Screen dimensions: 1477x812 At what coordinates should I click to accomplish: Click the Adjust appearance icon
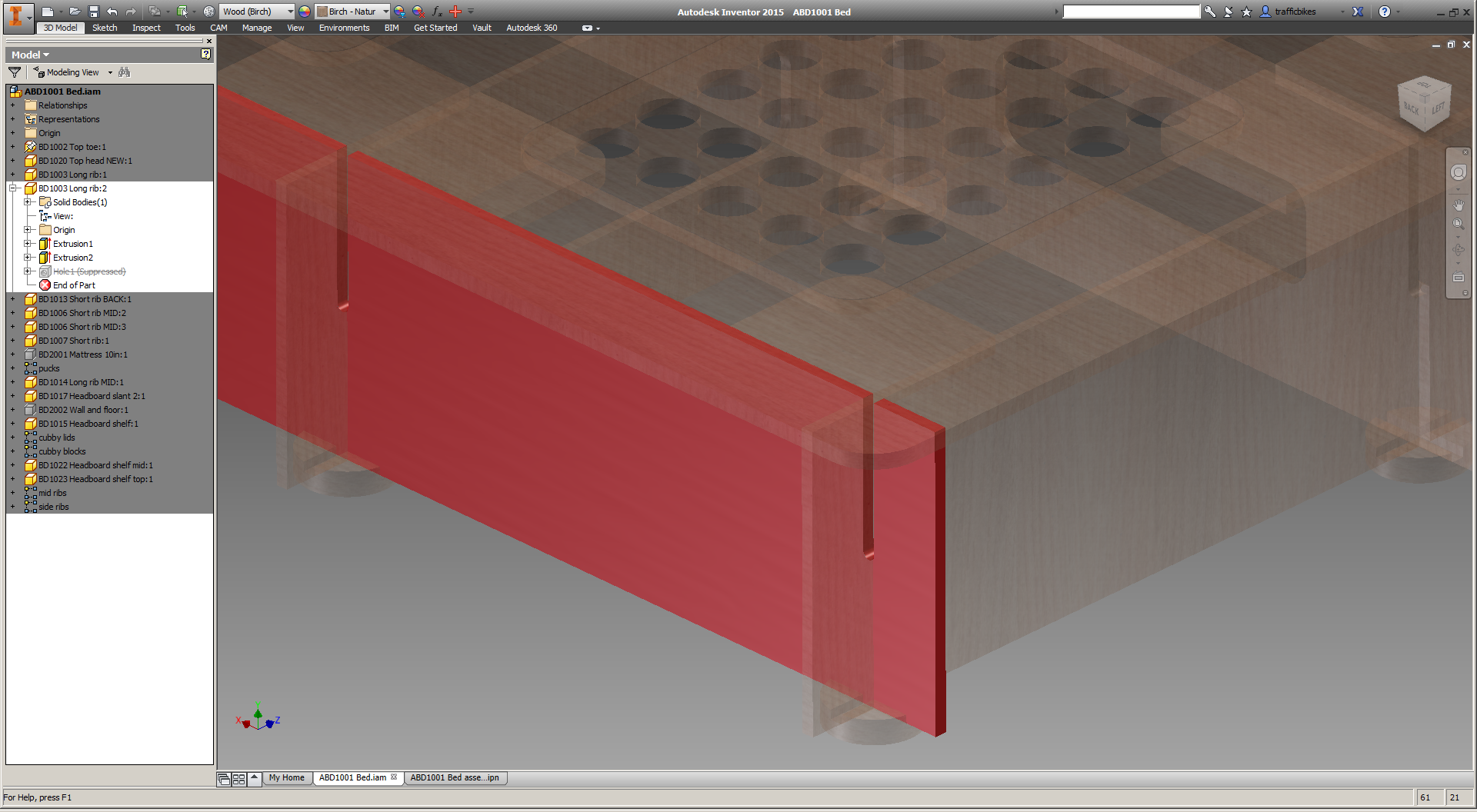[399, 12]
